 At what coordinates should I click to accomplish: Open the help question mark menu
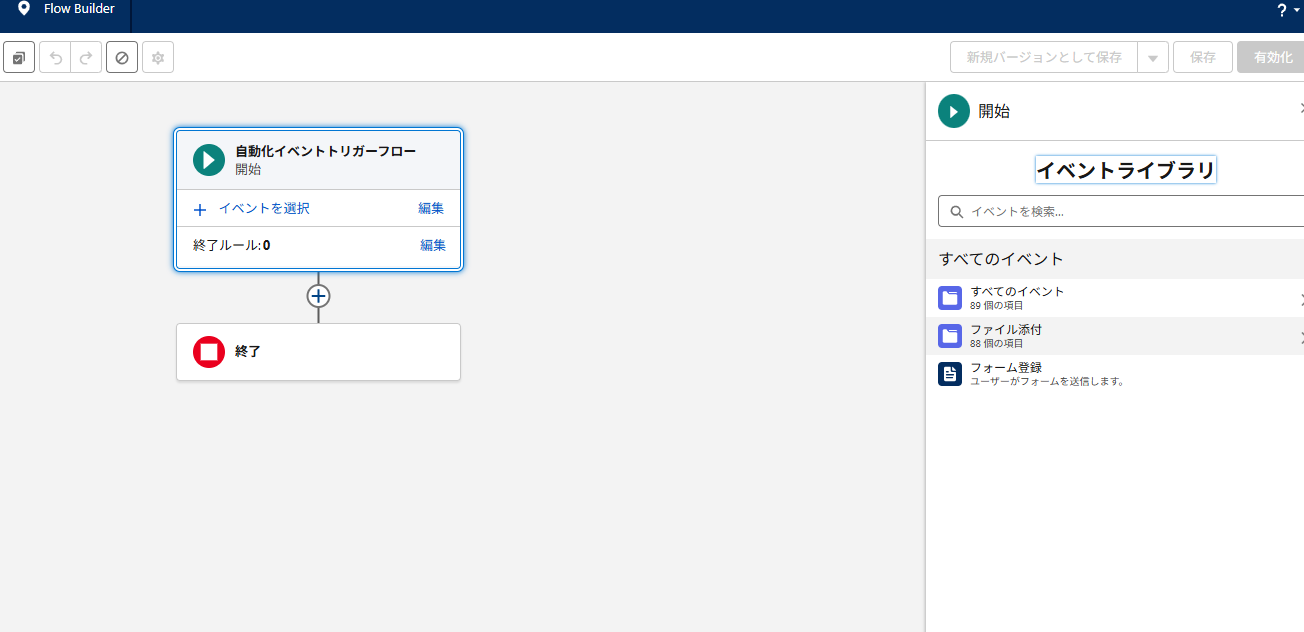click(1287, 10)
